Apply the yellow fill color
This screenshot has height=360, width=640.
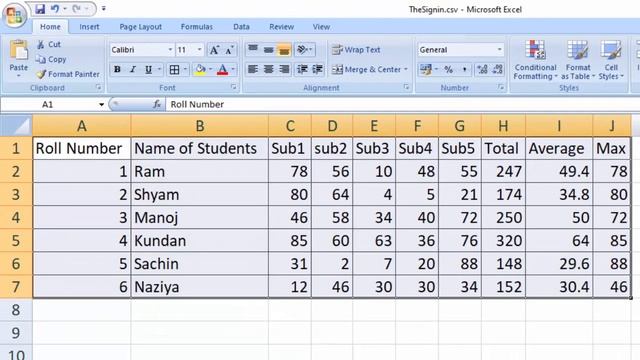[200, 69]
